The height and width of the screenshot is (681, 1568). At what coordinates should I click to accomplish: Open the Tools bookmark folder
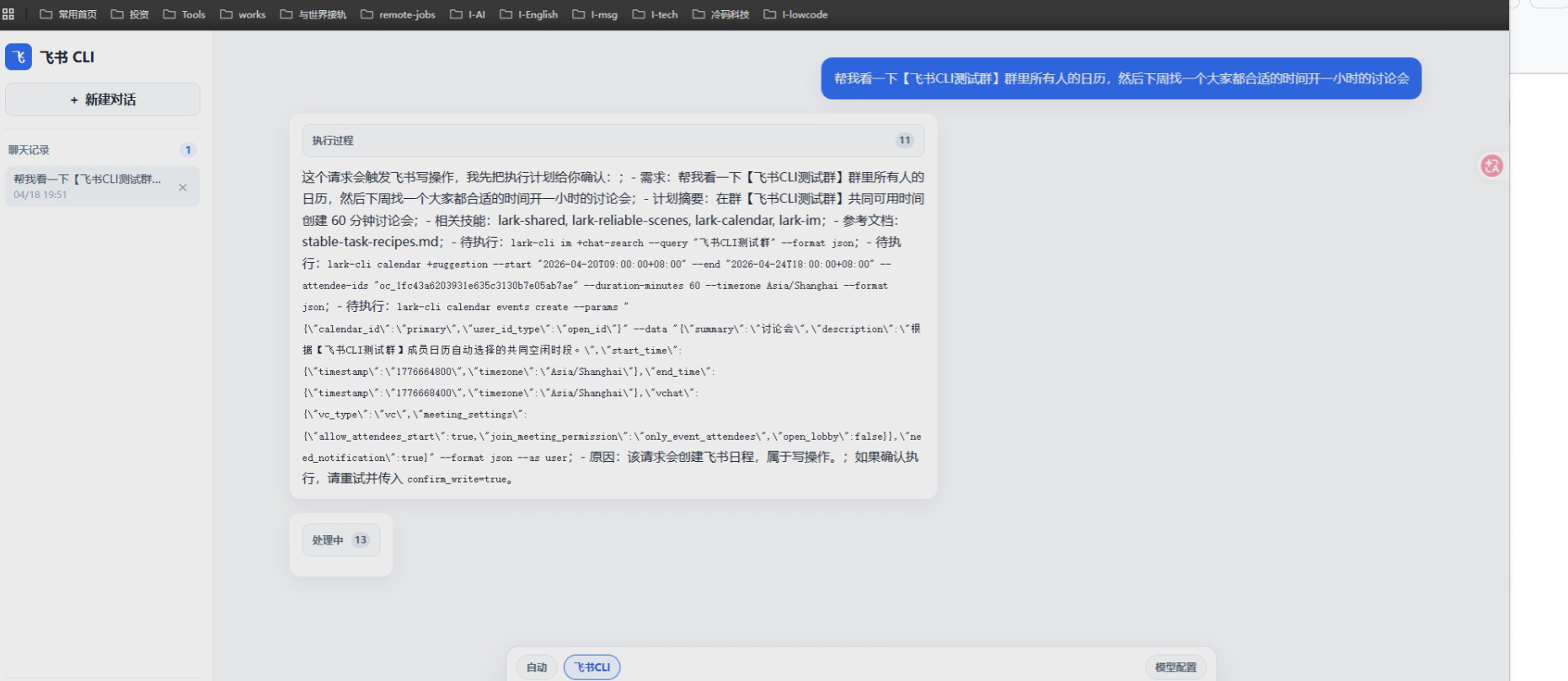tap(184, 14)
